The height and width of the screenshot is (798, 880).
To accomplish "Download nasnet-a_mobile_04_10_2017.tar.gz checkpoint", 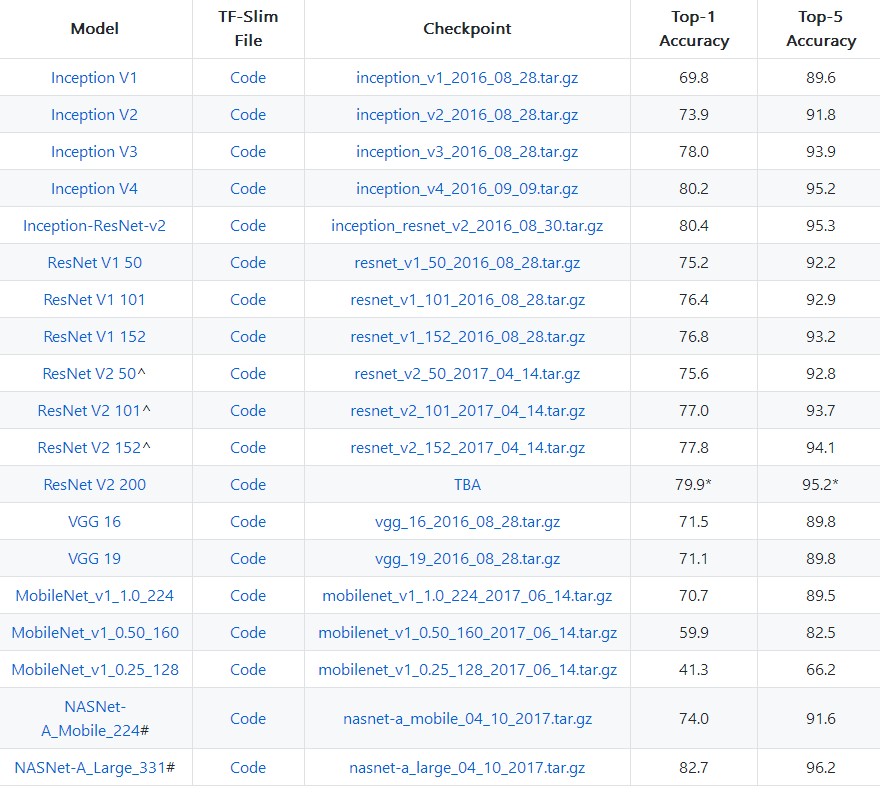I will tap(468, 719).
